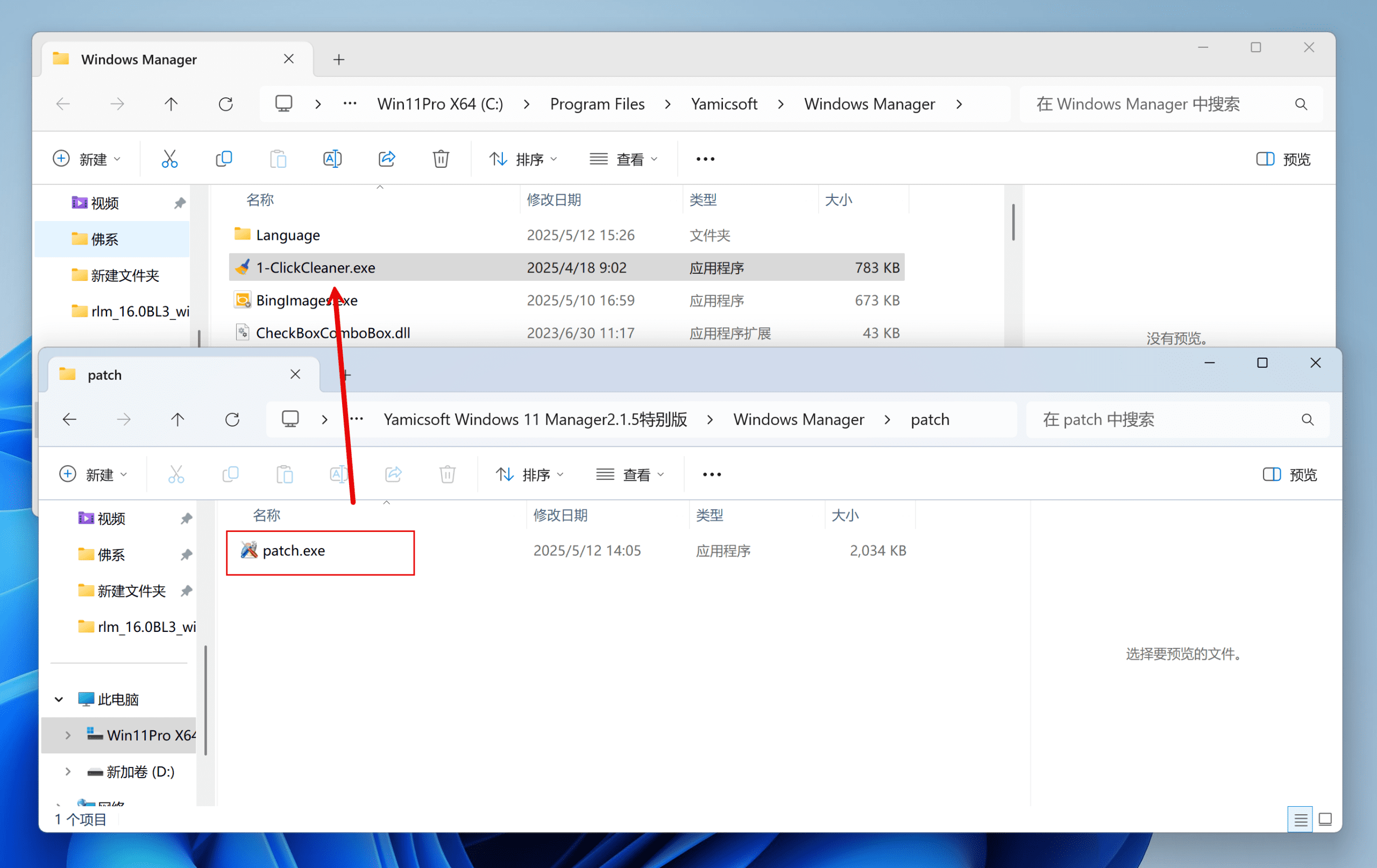Switch to large thumbnails view in status bar
1377x868 pixels.
pyautogui.click(x=1325, y=820)
